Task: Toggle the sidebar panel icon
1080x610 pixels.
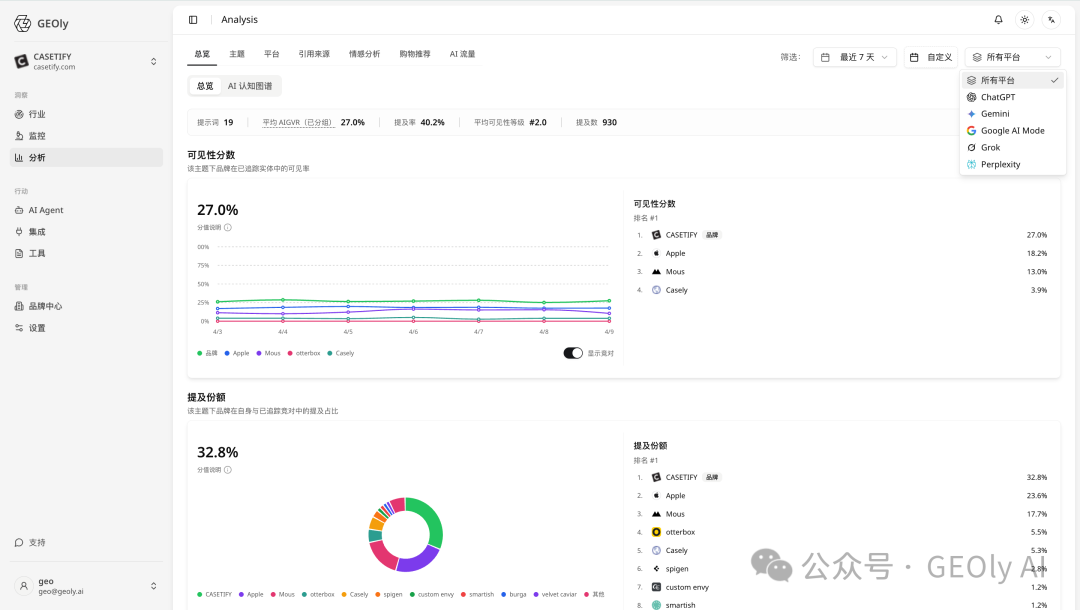Action: pyautogui.click(x=193, y=20)
